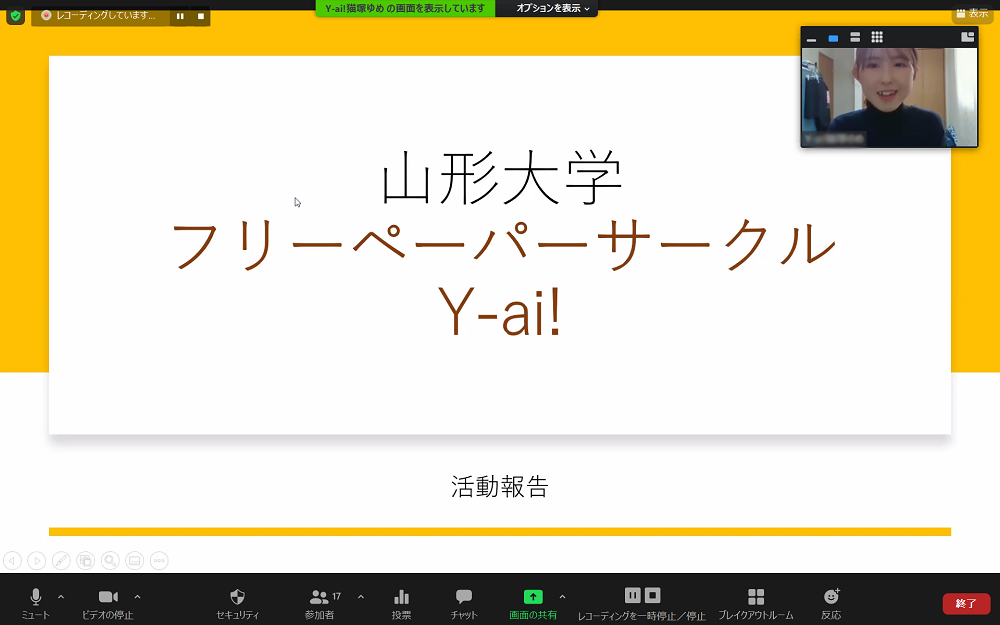The width and height of the screenshot is (1000, 625).
Task: Expand screen share options chevron
Action: (562, 597)
